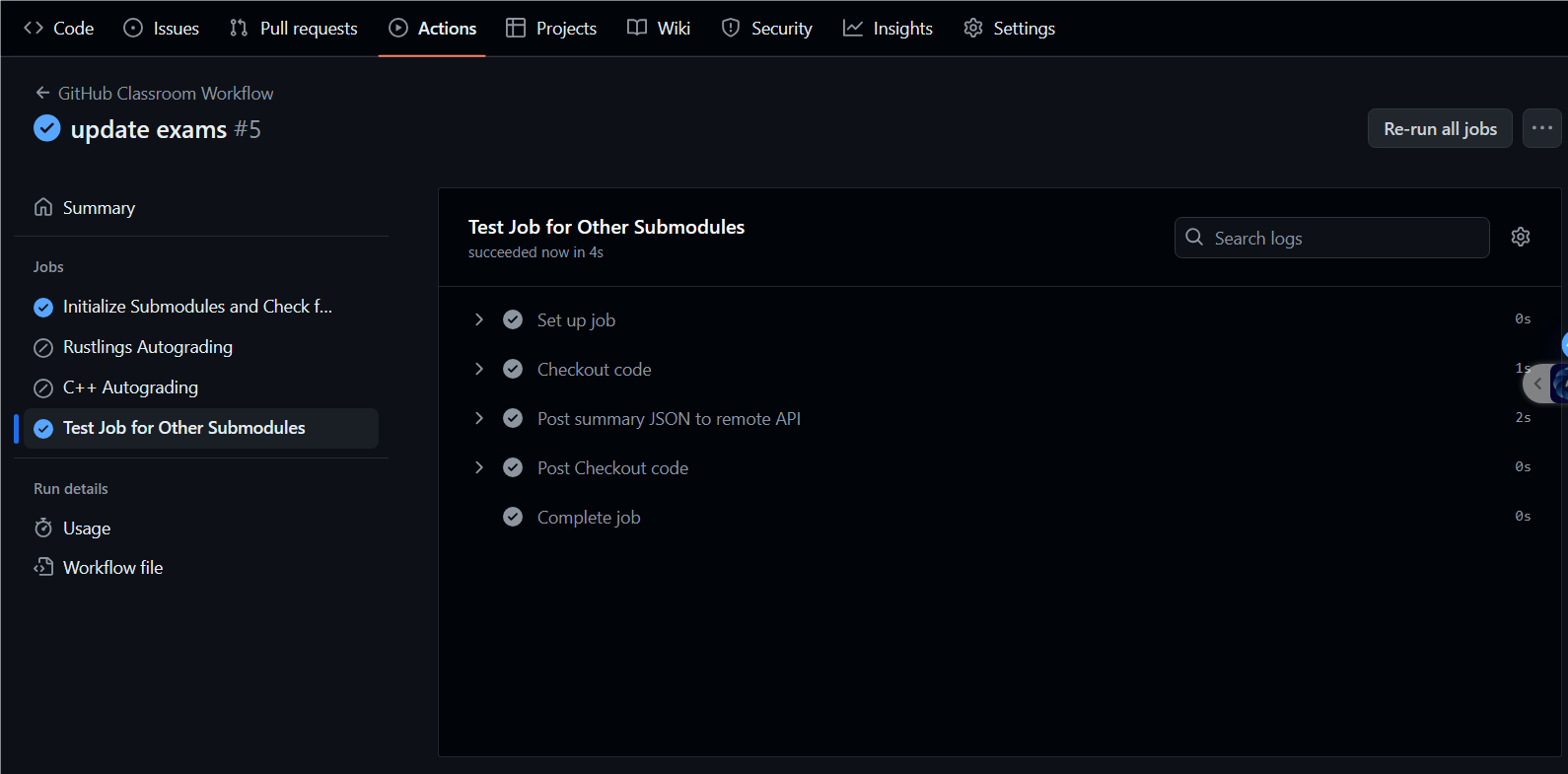Viewport: 1568px width, 774px height.
Task: Click skipped icon beside C++ Autograding
Action: click(x=43, y=387)
